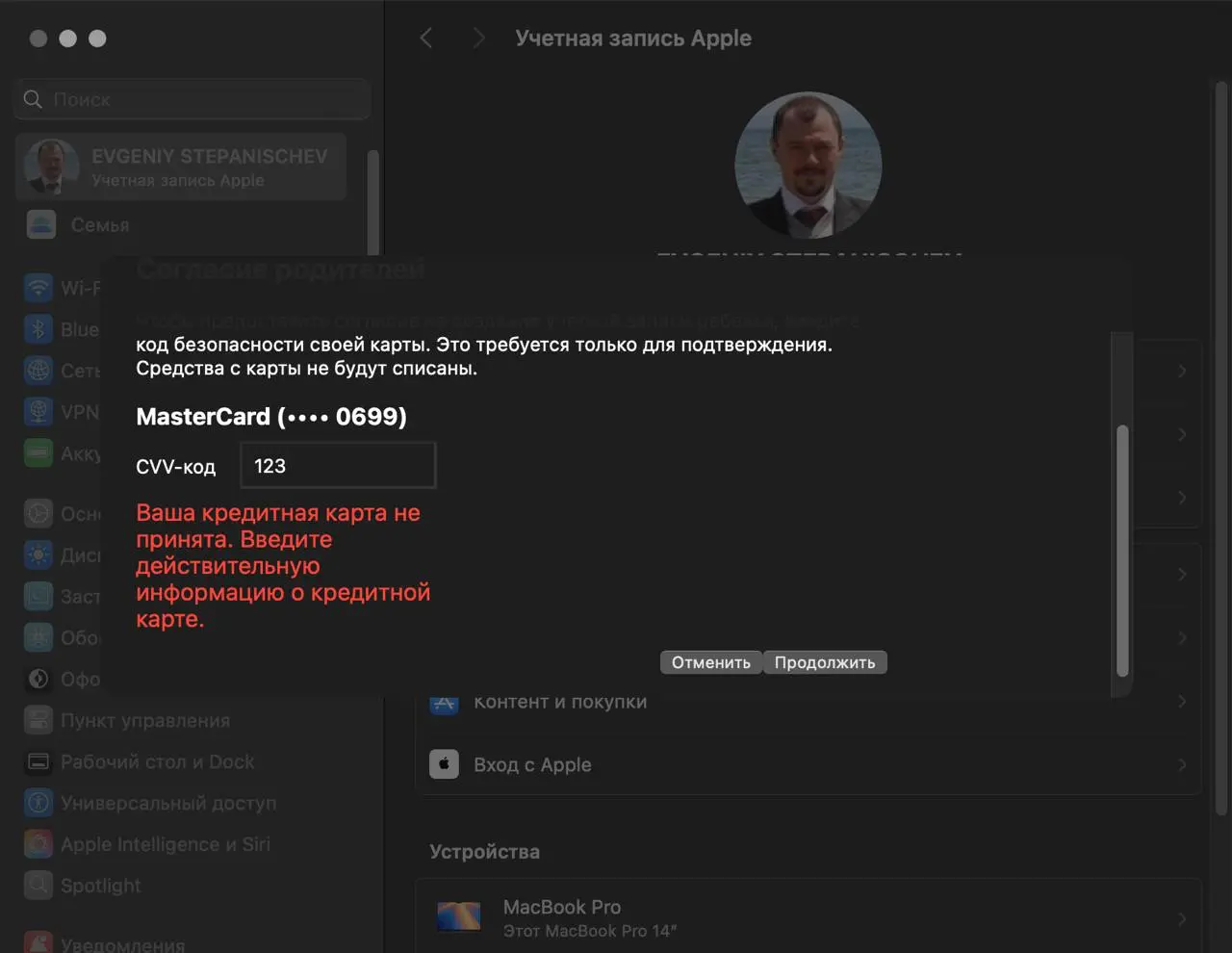
Task: Open EVGENIY STEPANISCHEV account row
Action: tap(181, 167)
